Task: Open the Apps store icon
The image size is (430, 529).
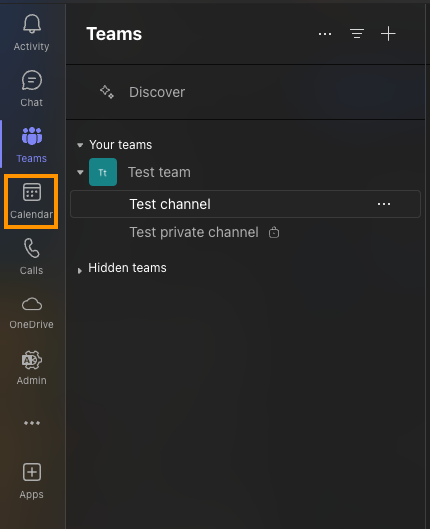Action: tap(32, 472)
